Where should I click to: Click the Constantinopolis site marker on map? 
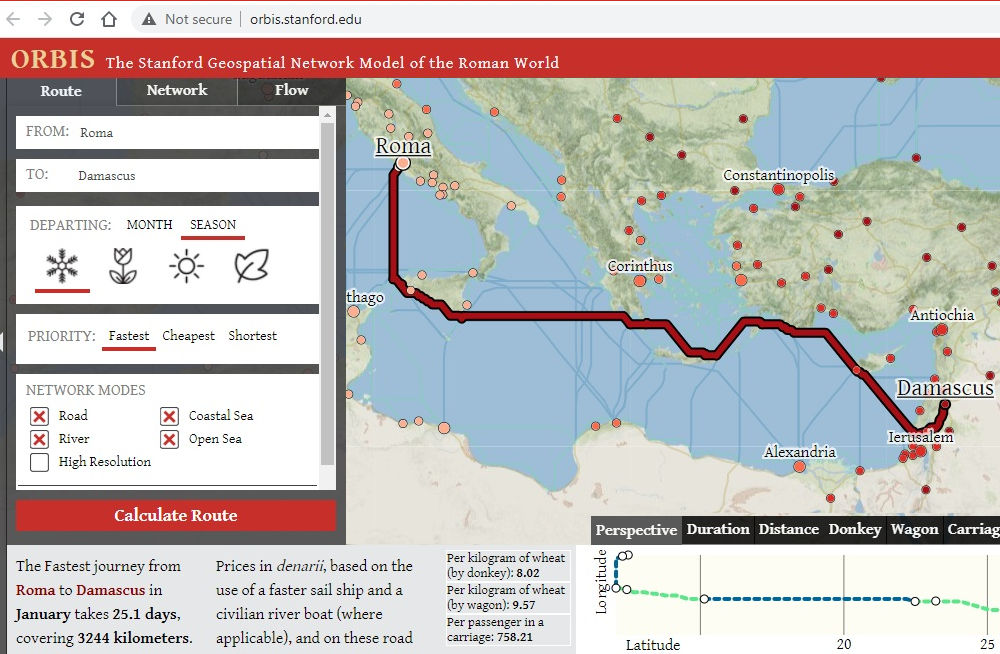pyautogui.click(x=778, y=190)
